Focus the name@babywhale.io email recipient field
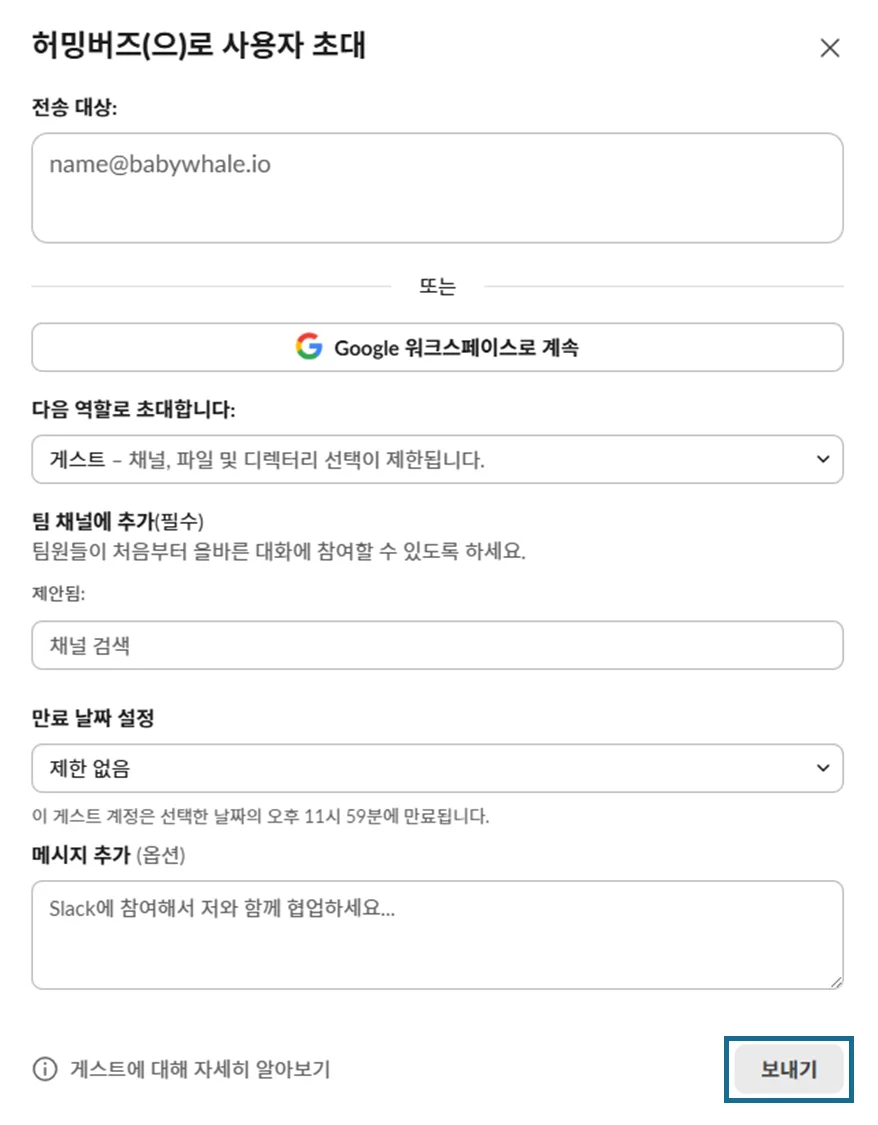Screen dimensions: 878x1125 [x=437, y=188]
